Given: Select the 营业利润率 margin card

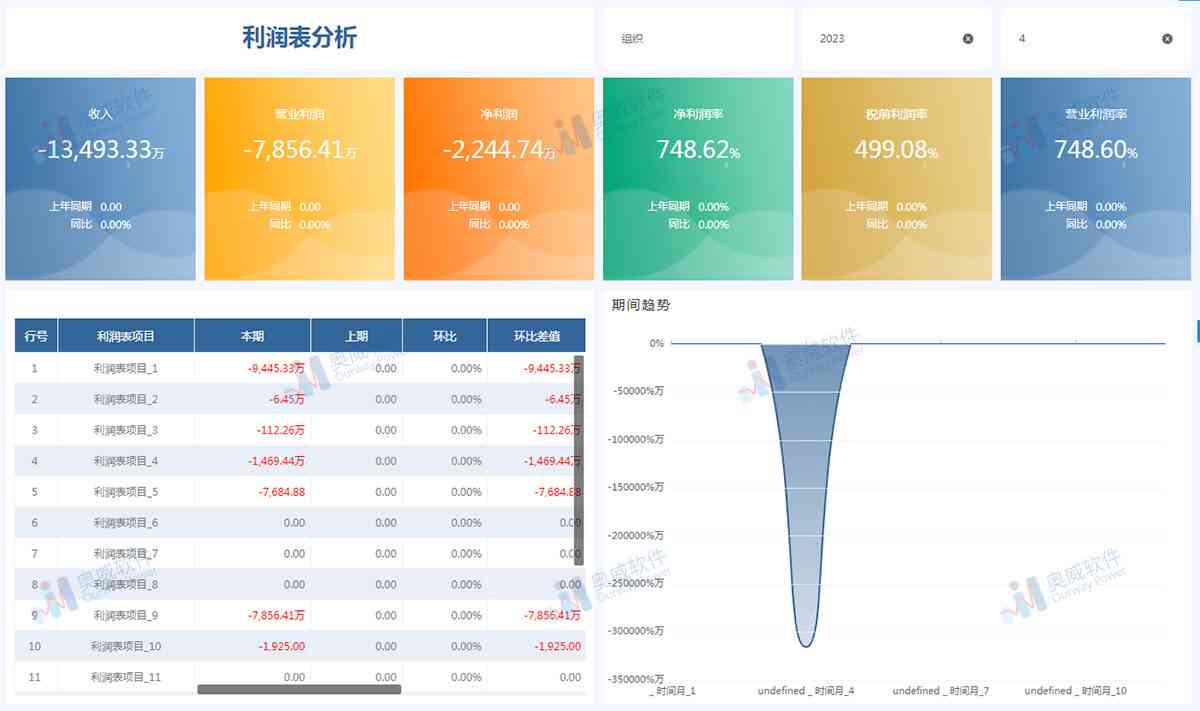Looking at the screenshot, I should [1094, 178].
